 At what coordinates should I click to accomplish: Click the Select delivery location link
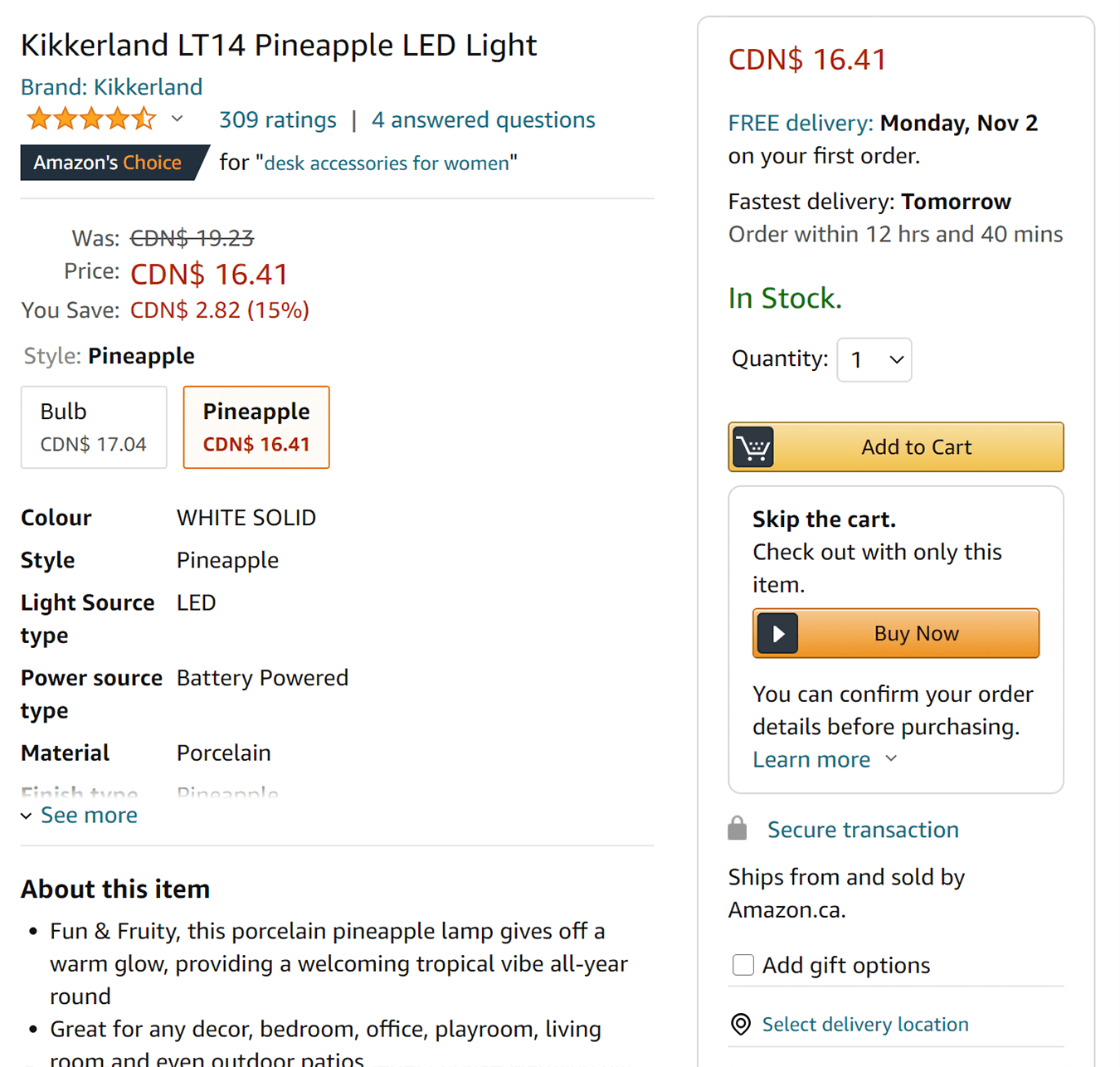[865, 1024]
